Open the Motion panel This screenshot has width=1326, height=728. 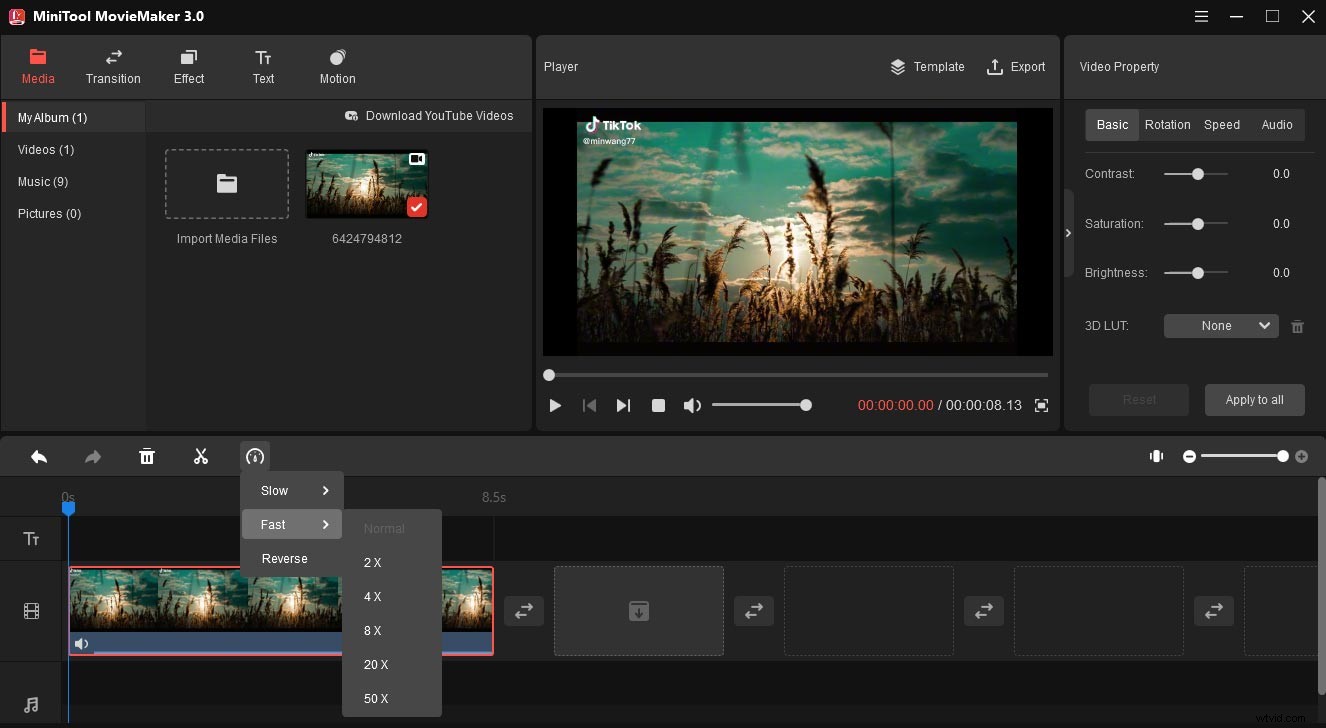(337, 67)
